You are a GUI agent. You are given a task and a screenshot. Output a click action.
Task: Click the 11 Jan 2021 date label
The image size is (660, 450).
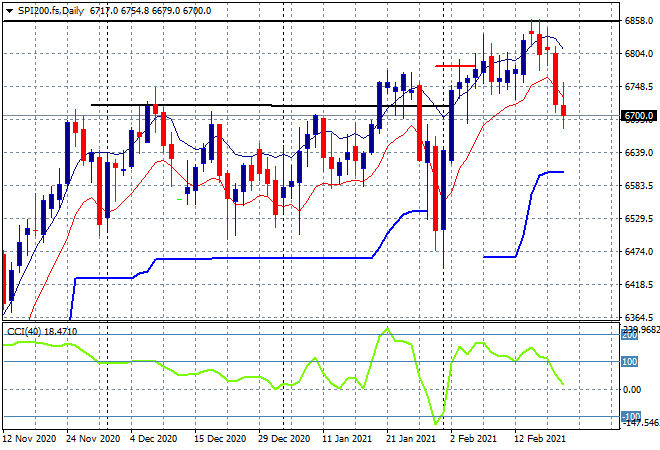pyautogui.click(x=347, y=439)
